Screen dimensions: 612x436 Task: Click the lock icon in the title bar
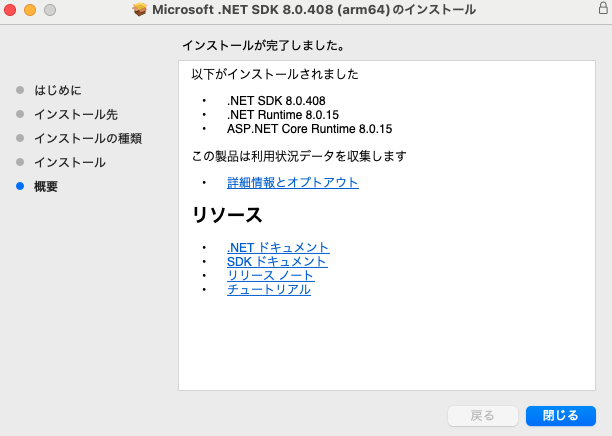click(x=602, y=10)
